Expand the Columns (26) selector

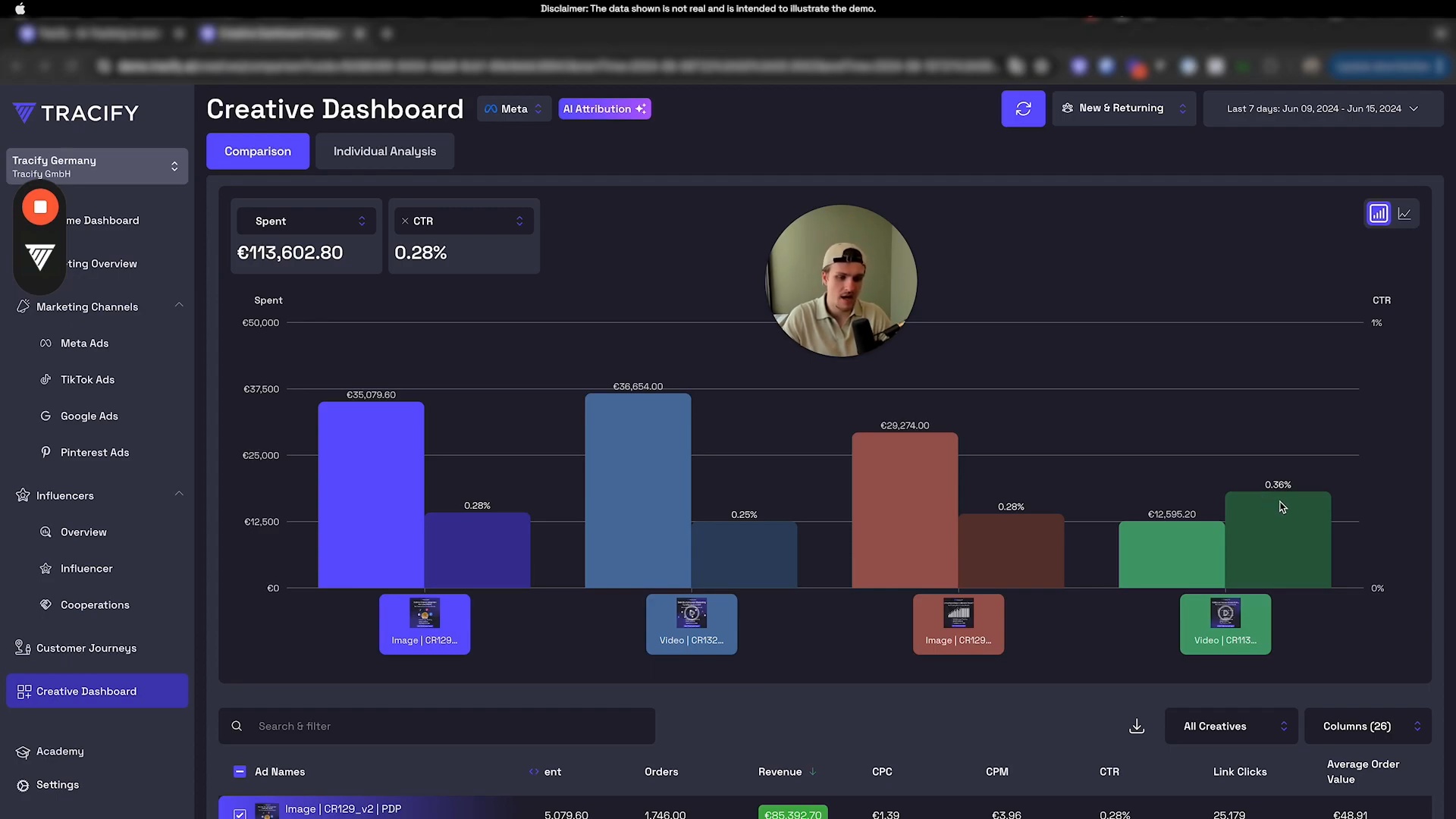[1368, 726]
